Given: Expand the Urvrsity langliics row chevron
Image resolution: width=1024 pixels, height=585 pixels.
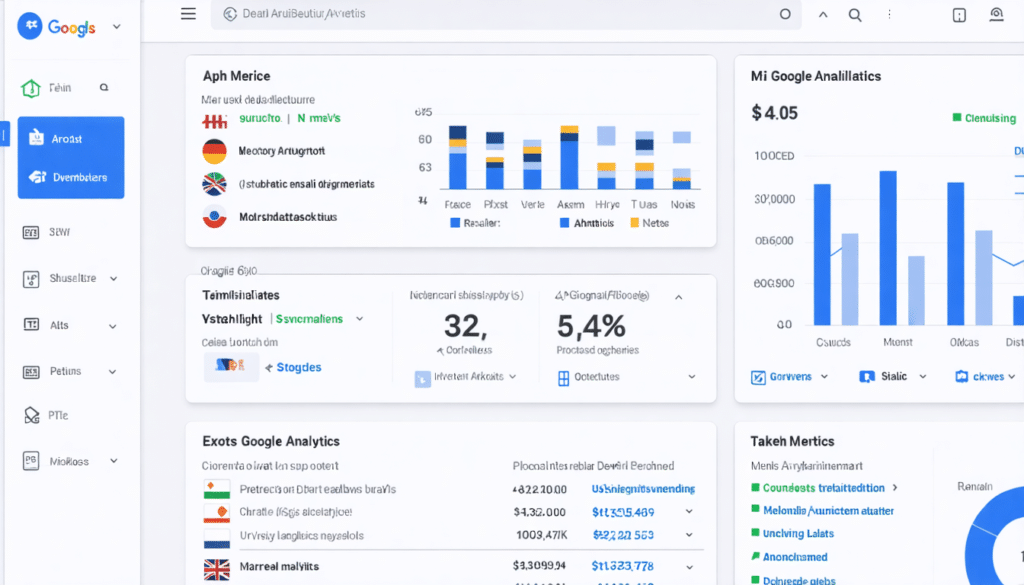Looking at the screenshot, I should coord(689,535).
